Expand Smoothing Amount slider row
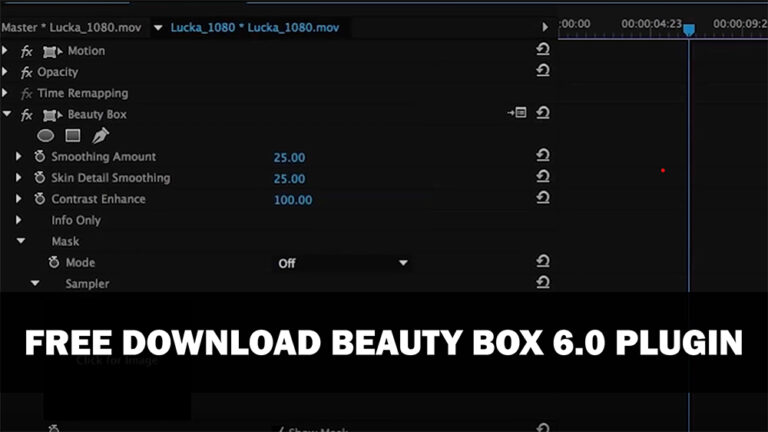Viewport: 768px width, 432px height. point(19,156)
